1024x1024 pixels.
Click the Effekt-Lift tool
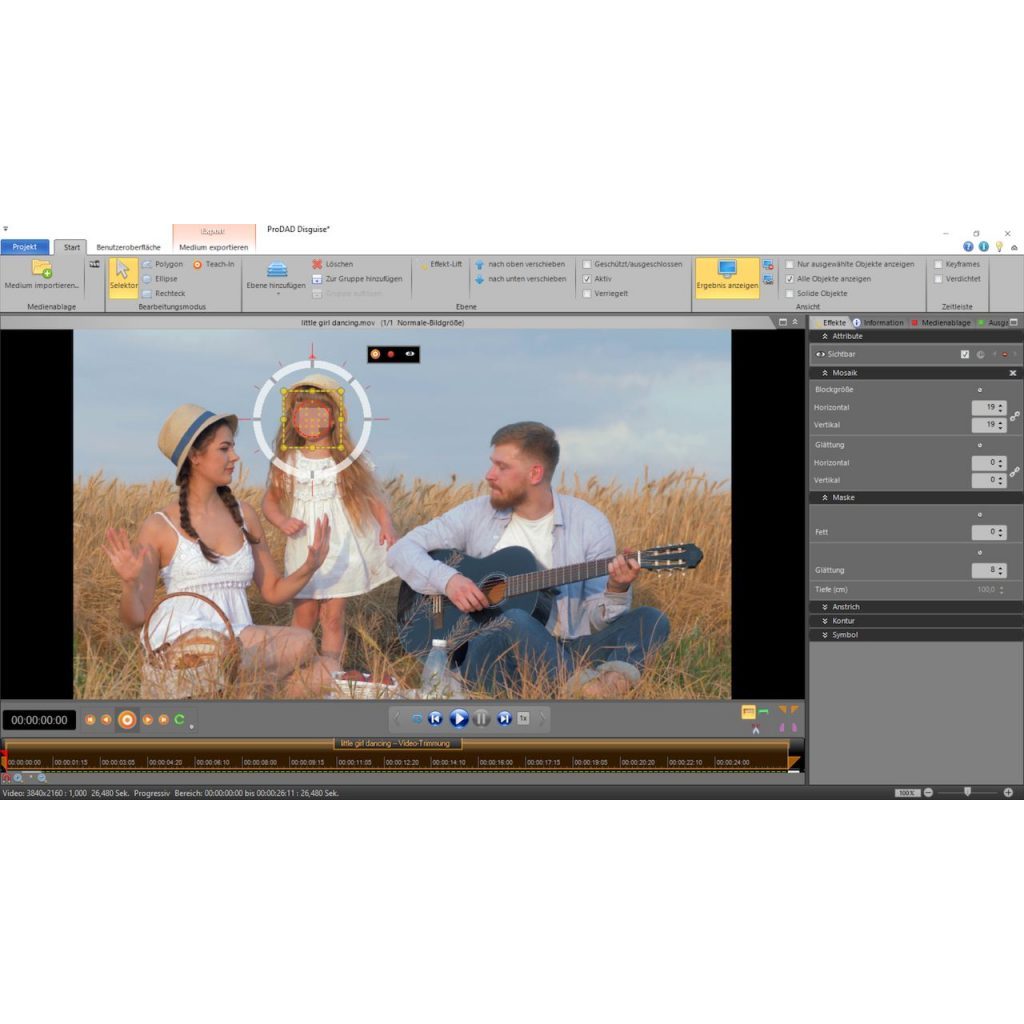[441, 264]
